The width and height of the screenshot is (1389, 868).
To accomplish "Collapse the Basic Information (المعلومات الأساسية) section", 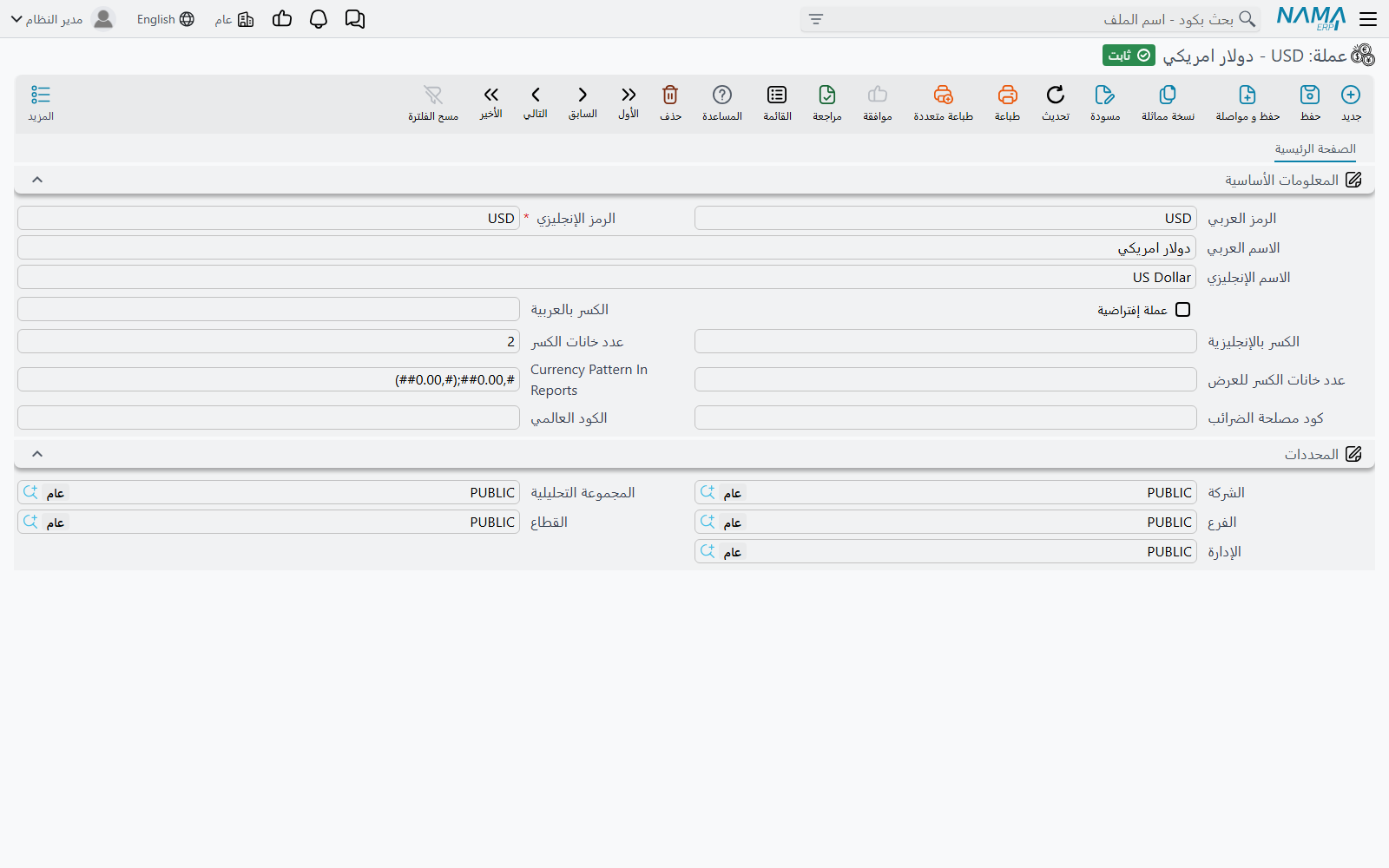I will tap(37, 180).
